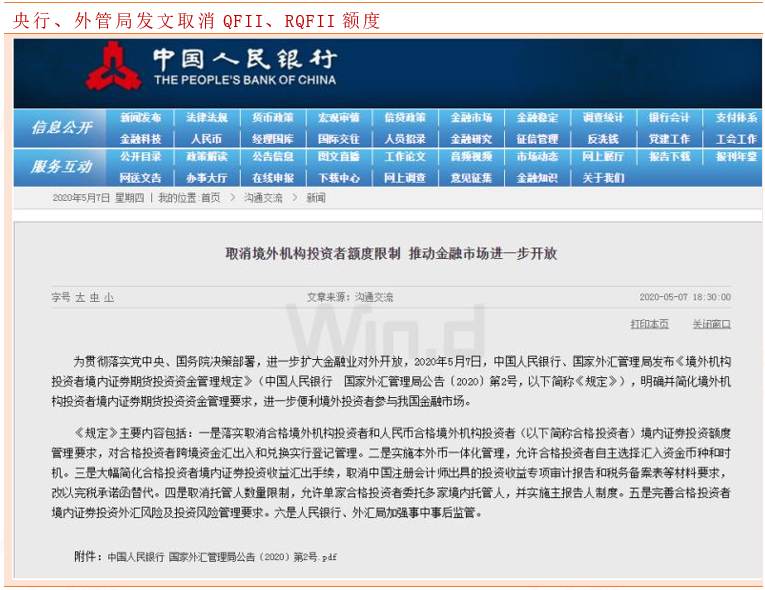Click 关闭窗口 link
The width and height of the screenshot is (765, 590).
click(x=711, y=324)
